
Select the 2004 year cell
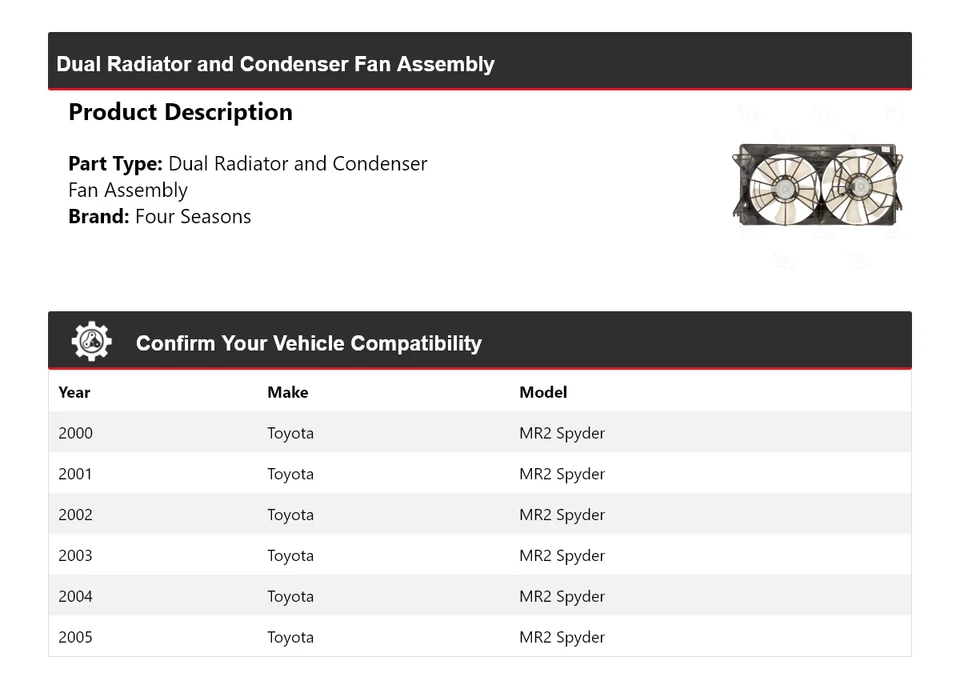point(75,597)
